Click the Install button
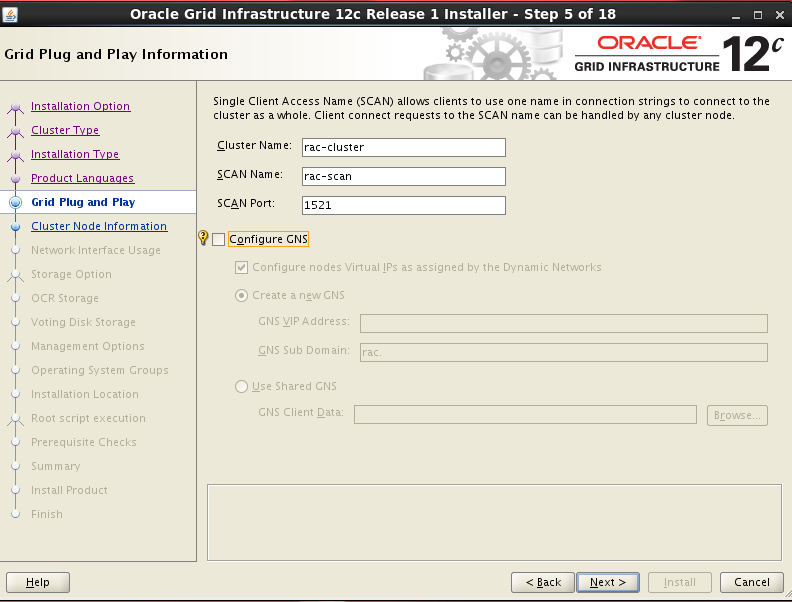The width and height of the screenshot is (792, 602). [679, 582]
